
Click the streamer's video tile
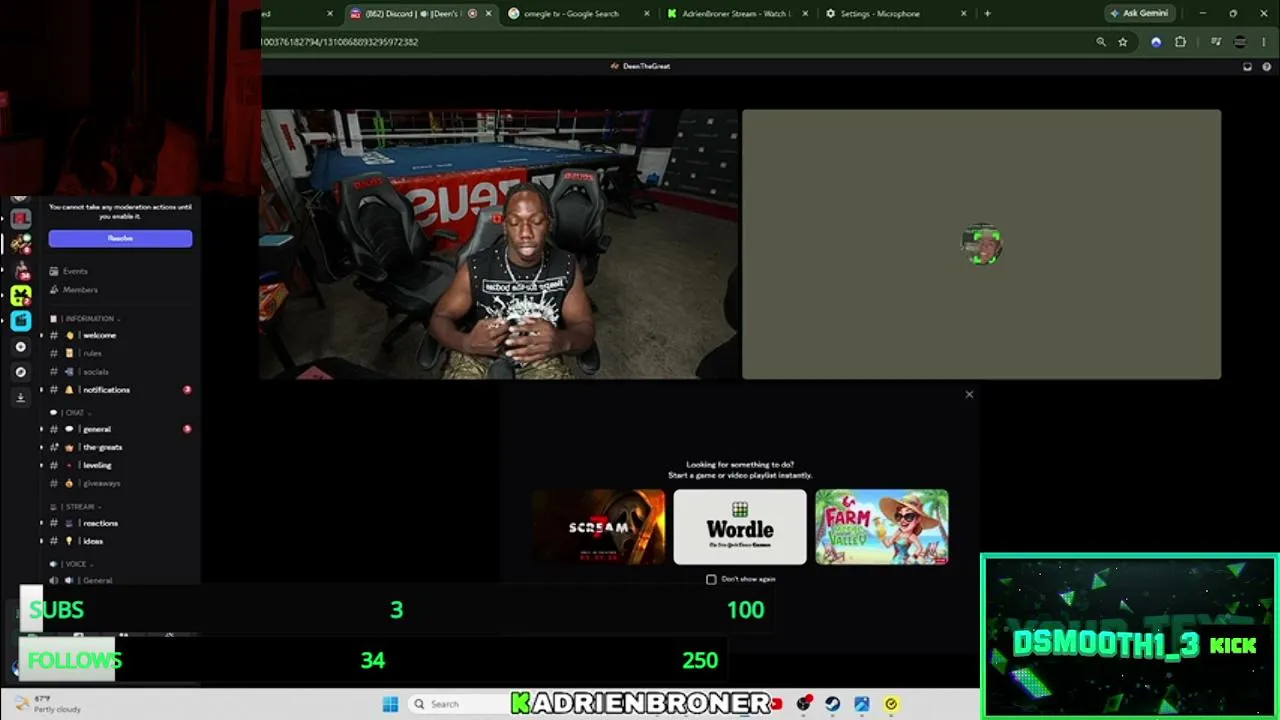(500, 244)
